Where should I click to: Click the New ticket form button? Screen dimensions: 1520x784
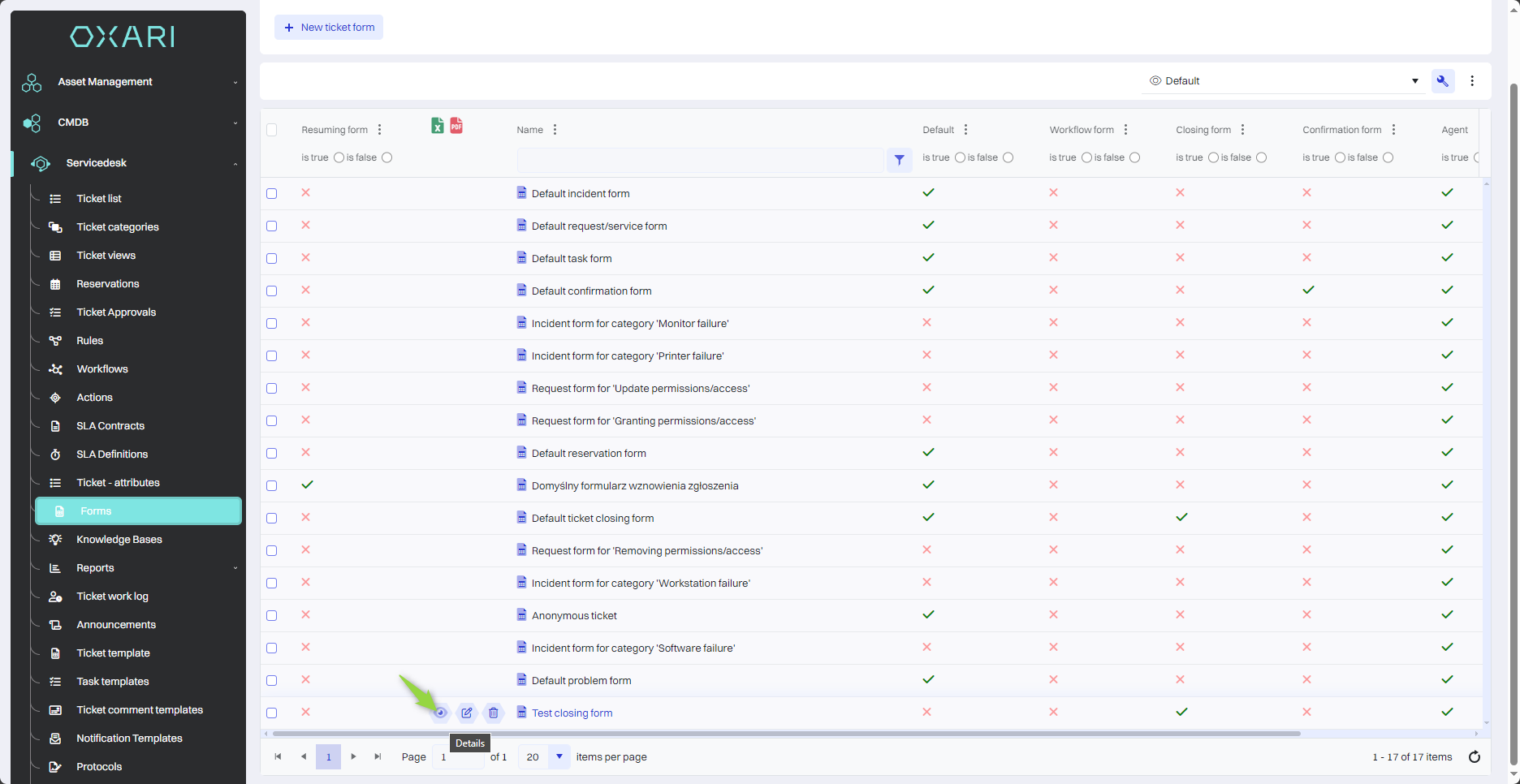(x=329, y=28)
